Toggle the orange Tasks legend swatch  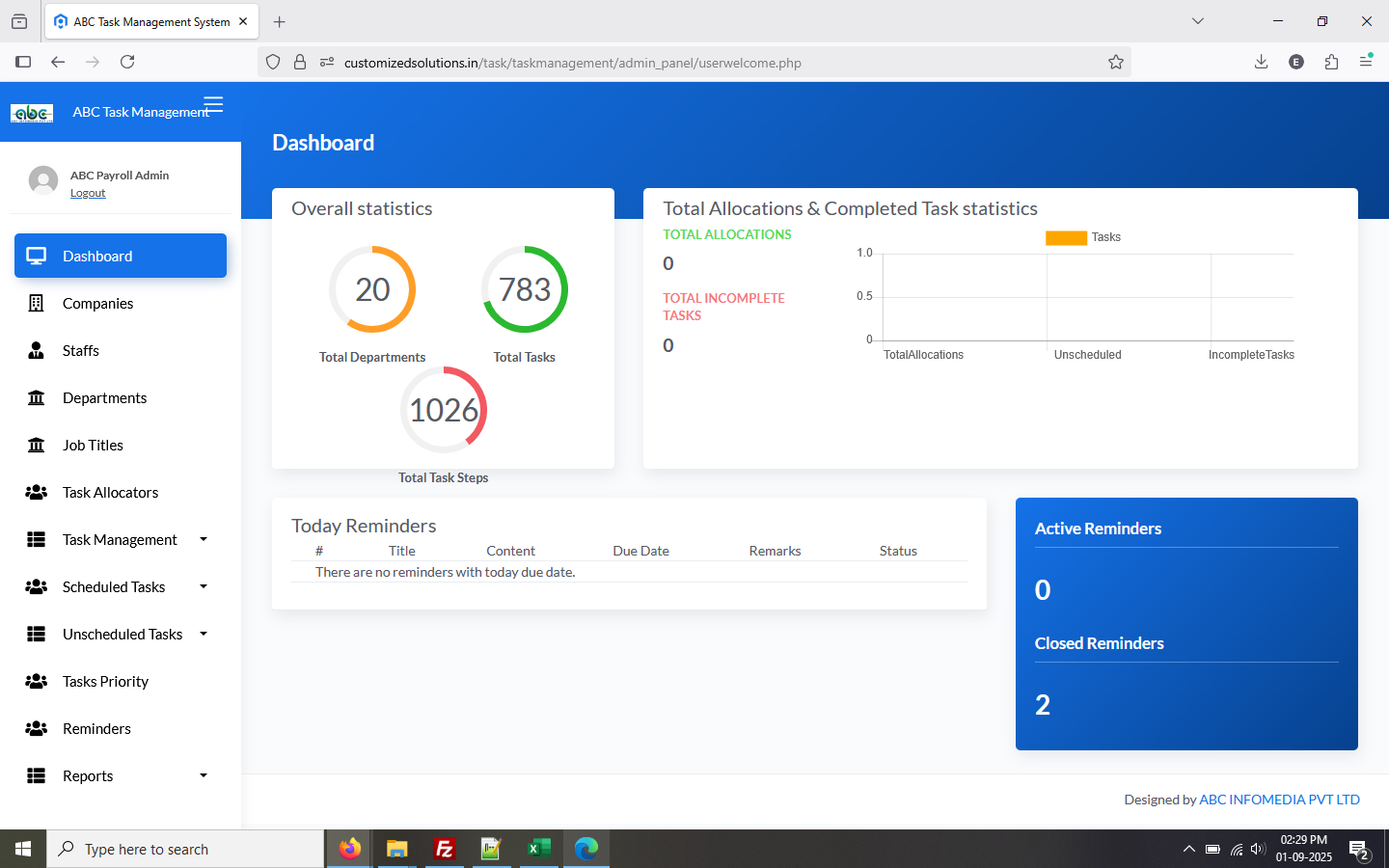[1066, 237]
